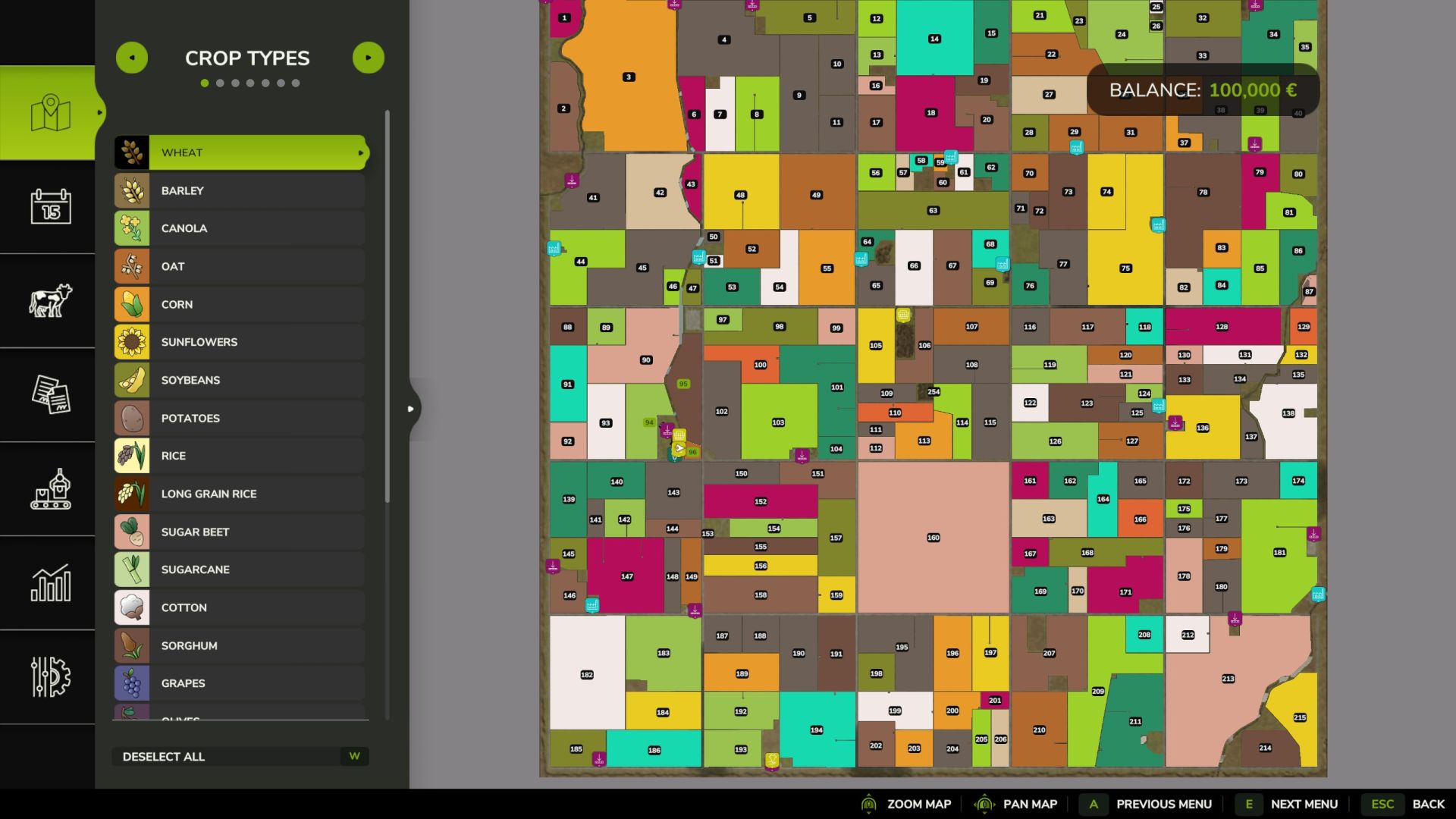Open the contracts papers icon
The width and height of the screenshot is (1456, 819).
point(50,394)
